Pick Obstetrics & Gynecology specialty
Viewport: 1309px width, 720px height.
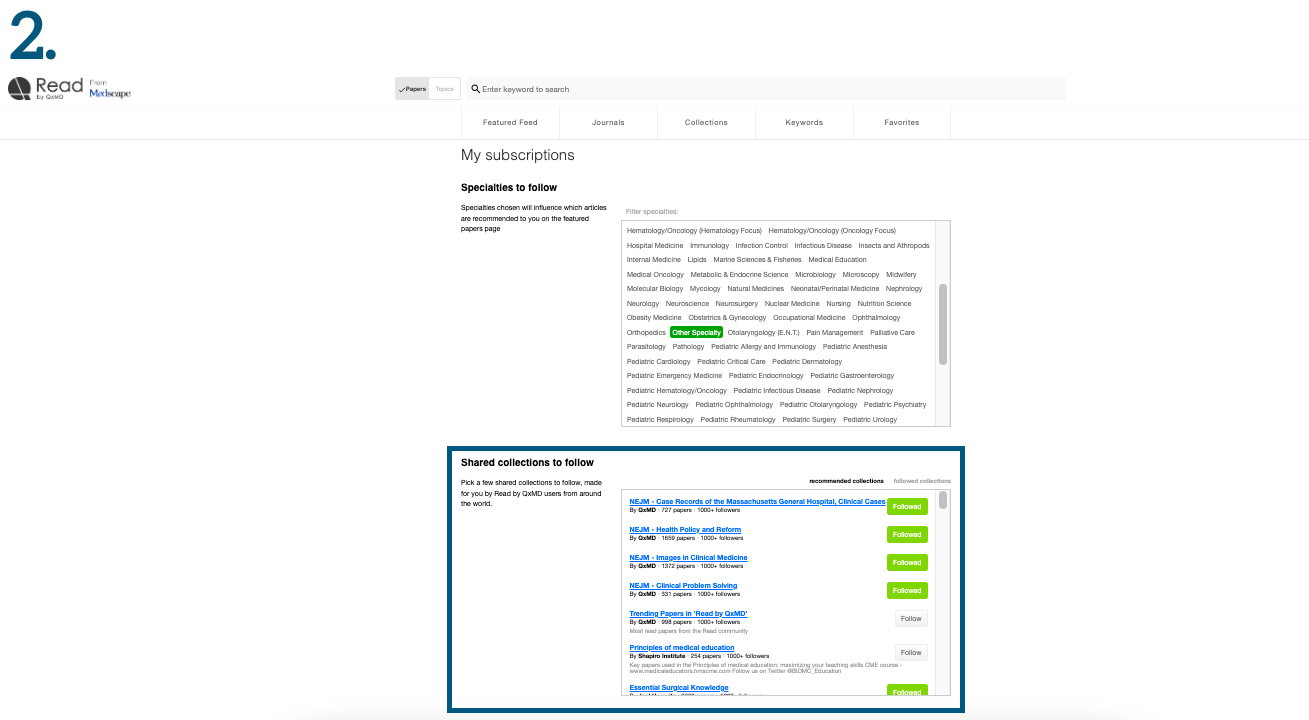(727, 318)
